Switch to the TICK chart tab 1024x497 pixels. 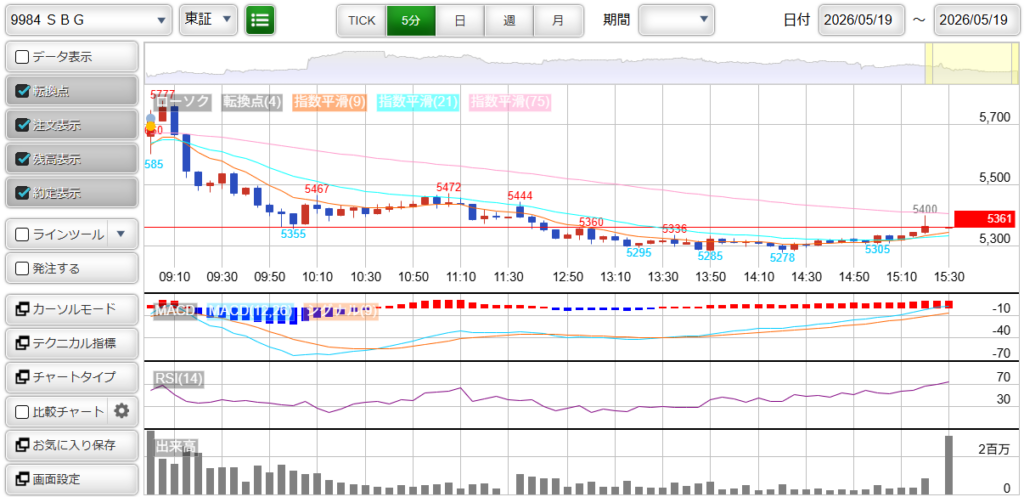[362, 20]
